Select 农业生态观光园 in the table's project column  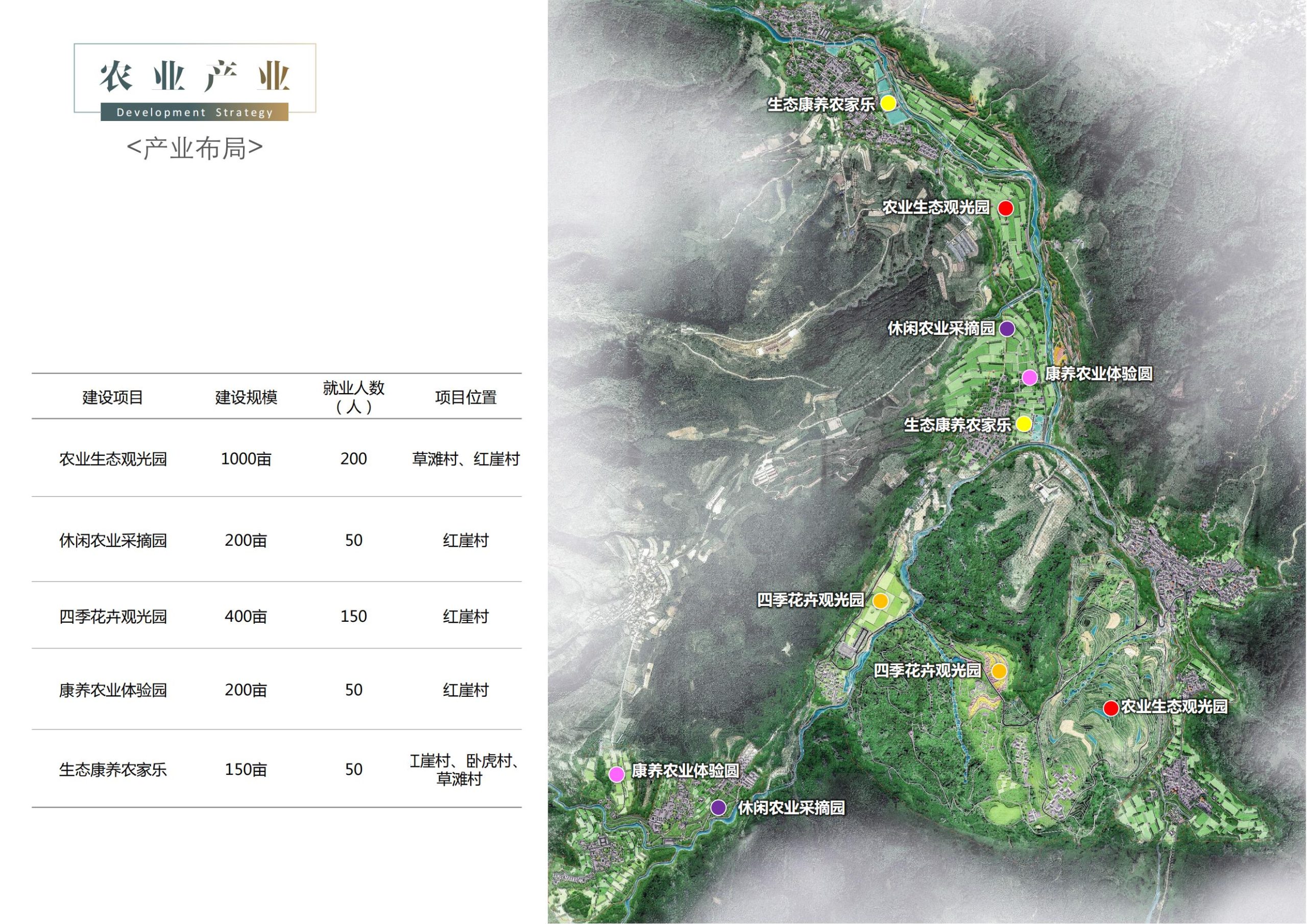pos(113,458)
